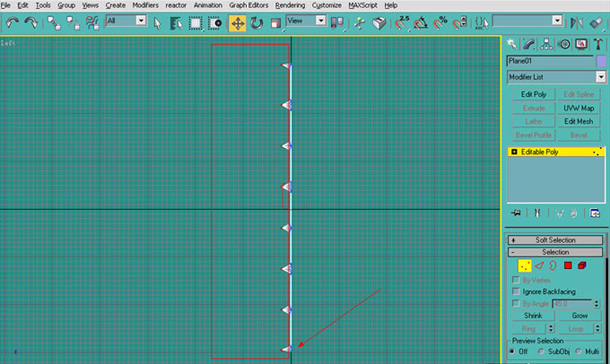The width and height of the screenshot is (610, 364).
Task: Click the Ring spinner arrows
Action: [551, 329]
